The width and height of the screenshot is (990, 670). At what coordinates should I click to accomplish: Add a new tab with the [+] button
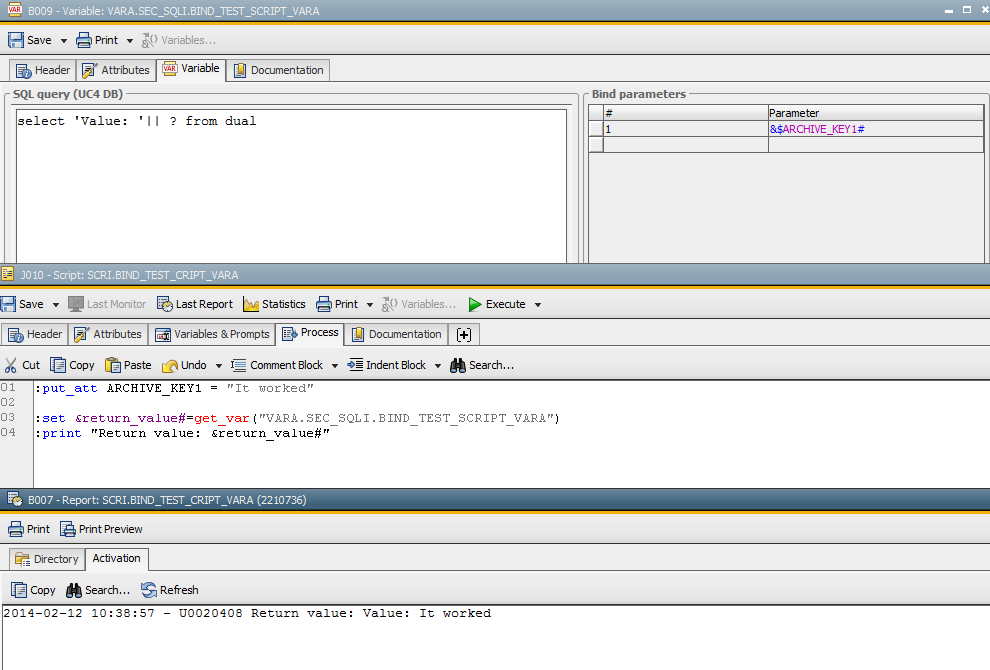coord(464,334)
